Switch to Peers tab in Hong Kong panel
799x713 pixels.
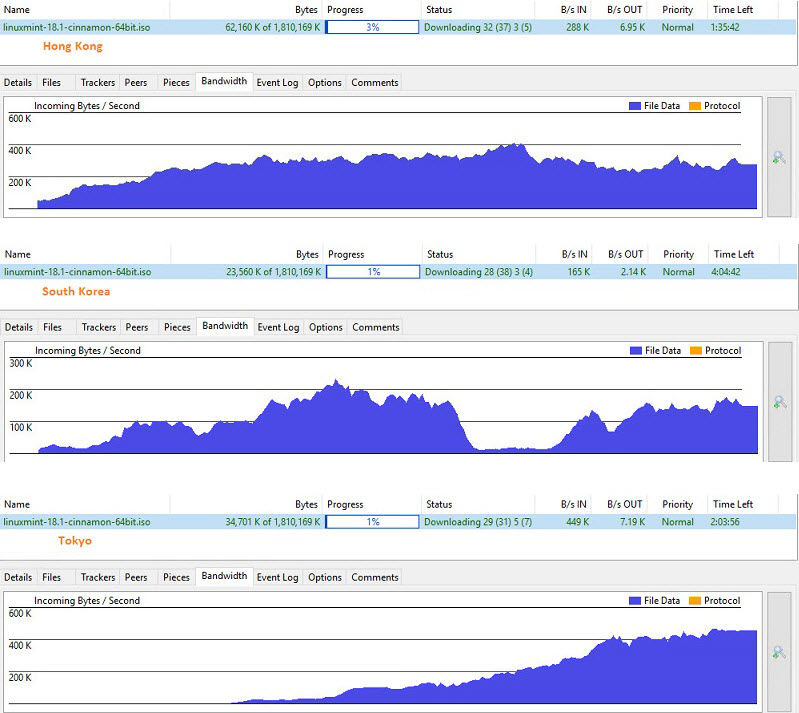coord(136,83)
